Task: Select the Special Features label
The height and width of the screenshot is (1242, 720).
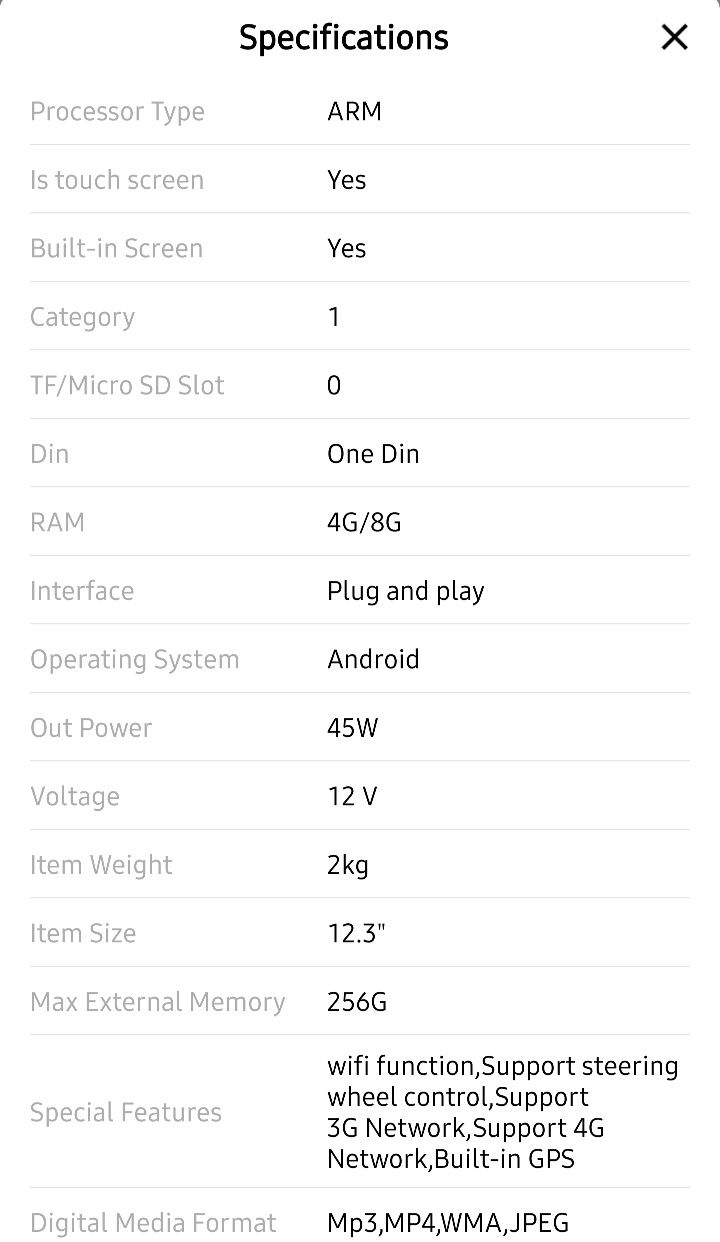Action: point(126,1112)
